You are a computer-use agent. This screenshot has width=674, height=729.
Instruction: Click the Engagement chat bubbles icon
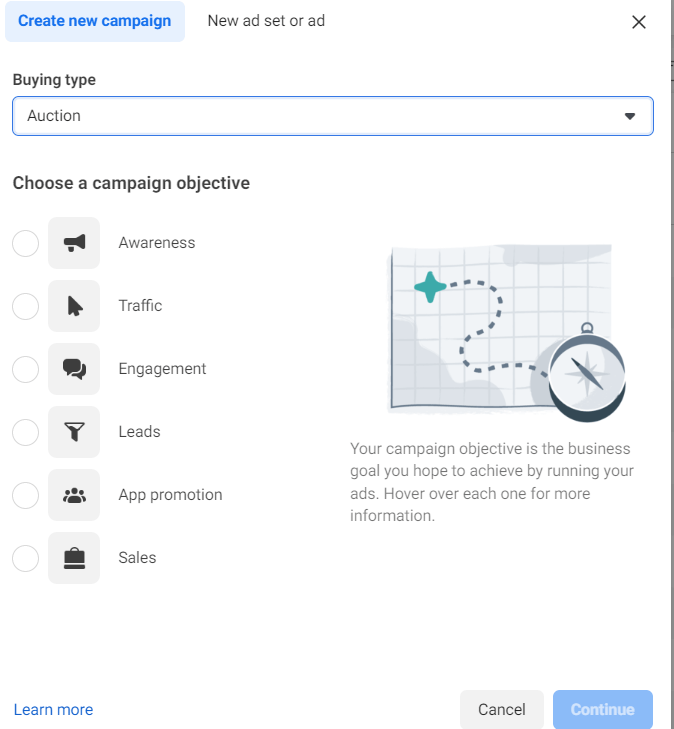[x=74, y=369]
